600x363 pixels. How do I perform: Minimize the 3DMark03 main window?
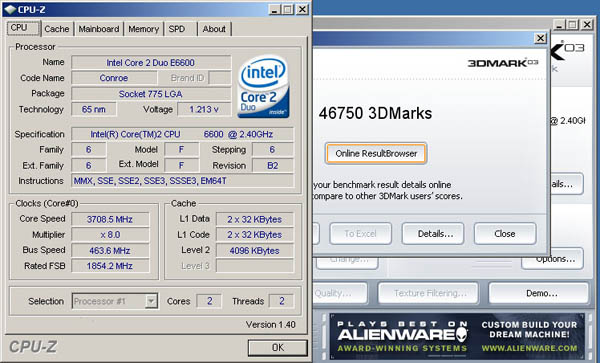559,24
